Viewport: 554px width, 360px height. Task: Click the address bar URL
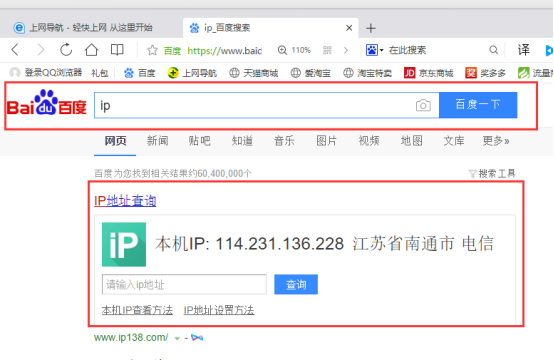click(224, 51)
